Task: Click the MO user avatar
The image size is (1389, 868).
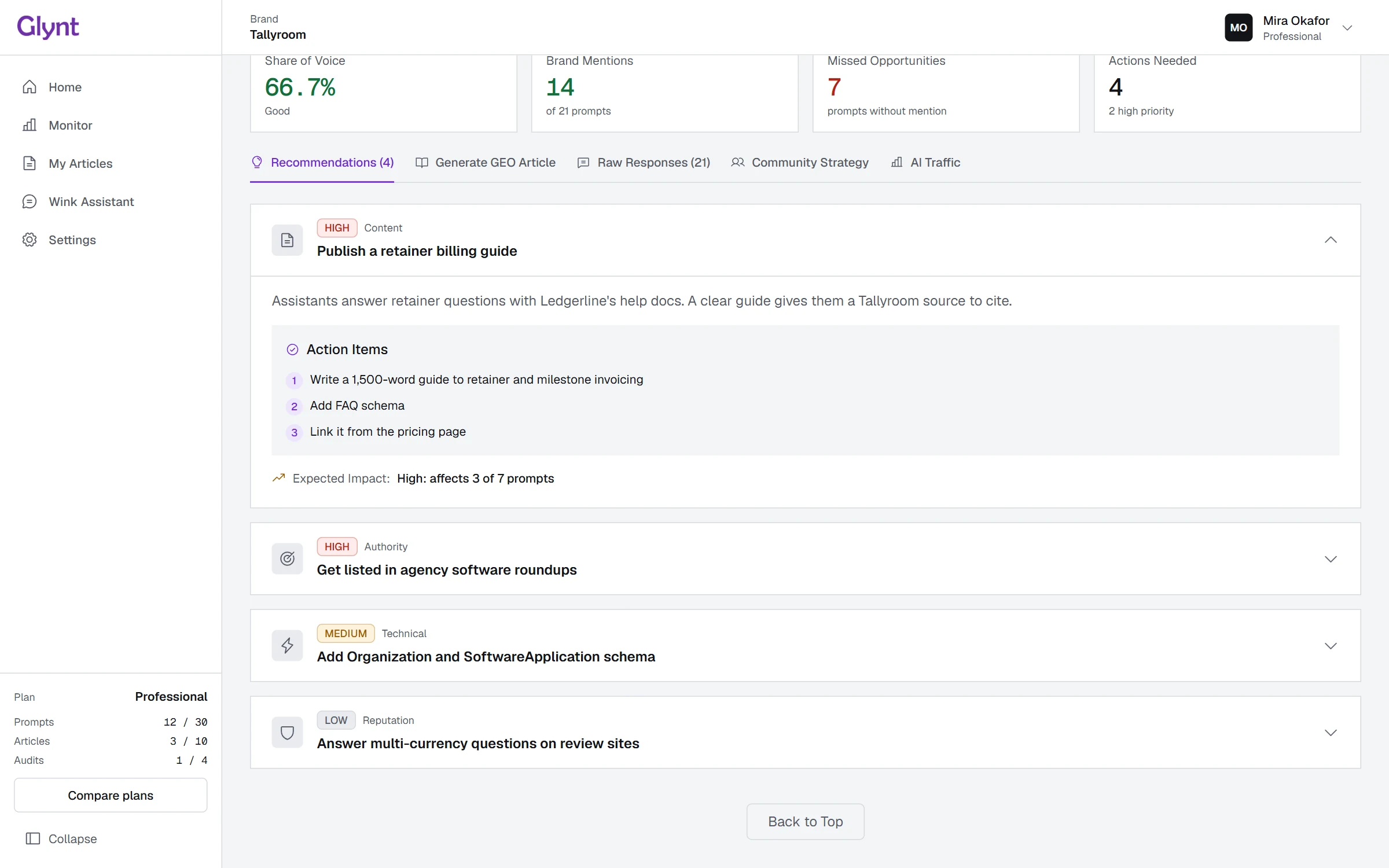Action: [x=1239, y=28]
